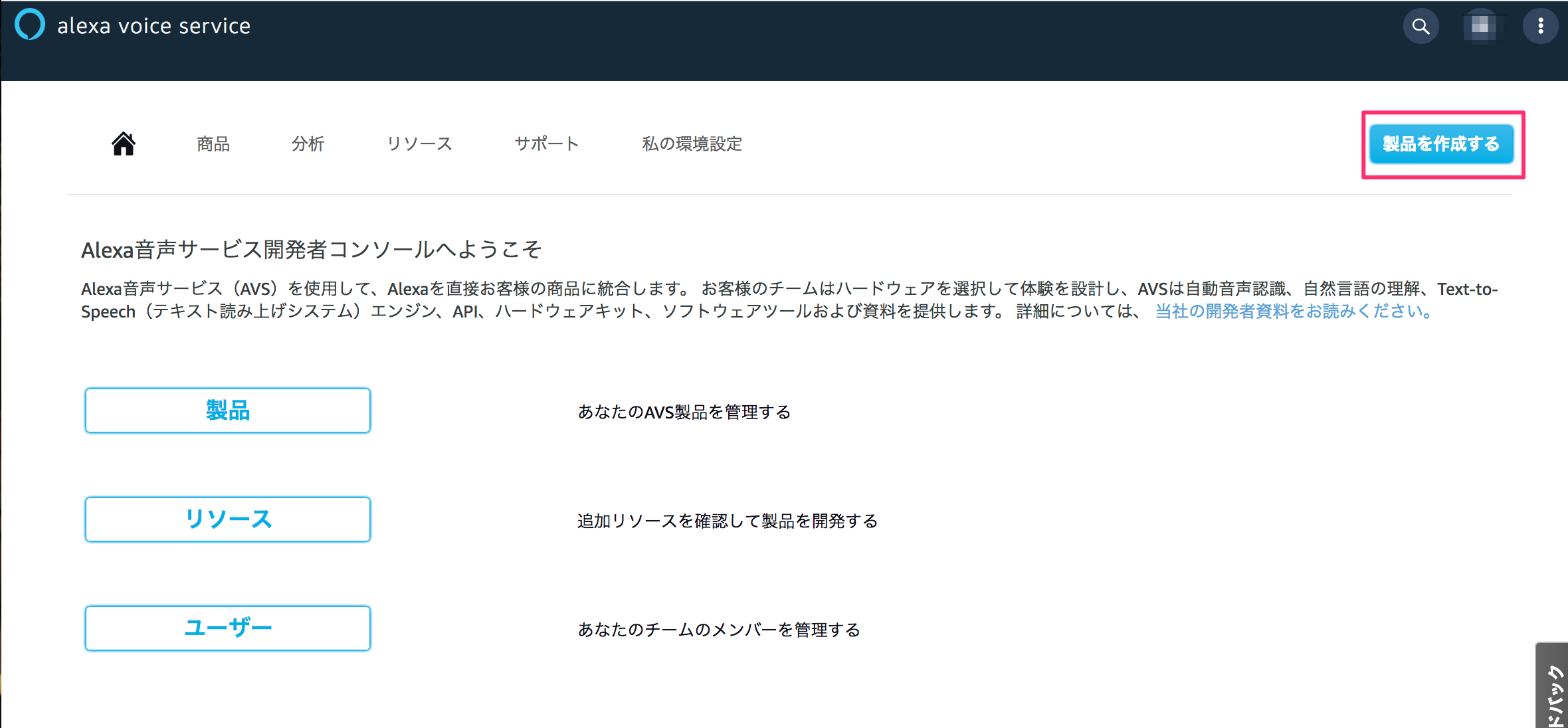Click the Alexa ring logo

[x=30, y=25]
